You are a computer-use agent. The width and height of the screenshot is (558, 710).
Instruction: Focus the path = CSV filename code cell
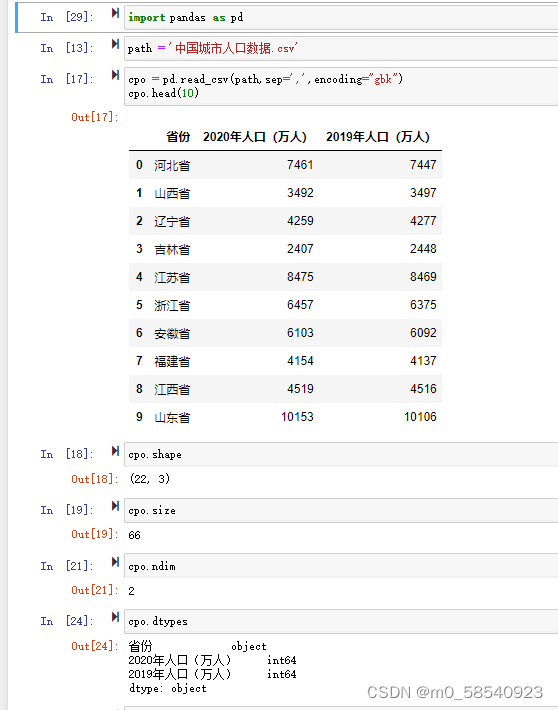coord(341,48)
